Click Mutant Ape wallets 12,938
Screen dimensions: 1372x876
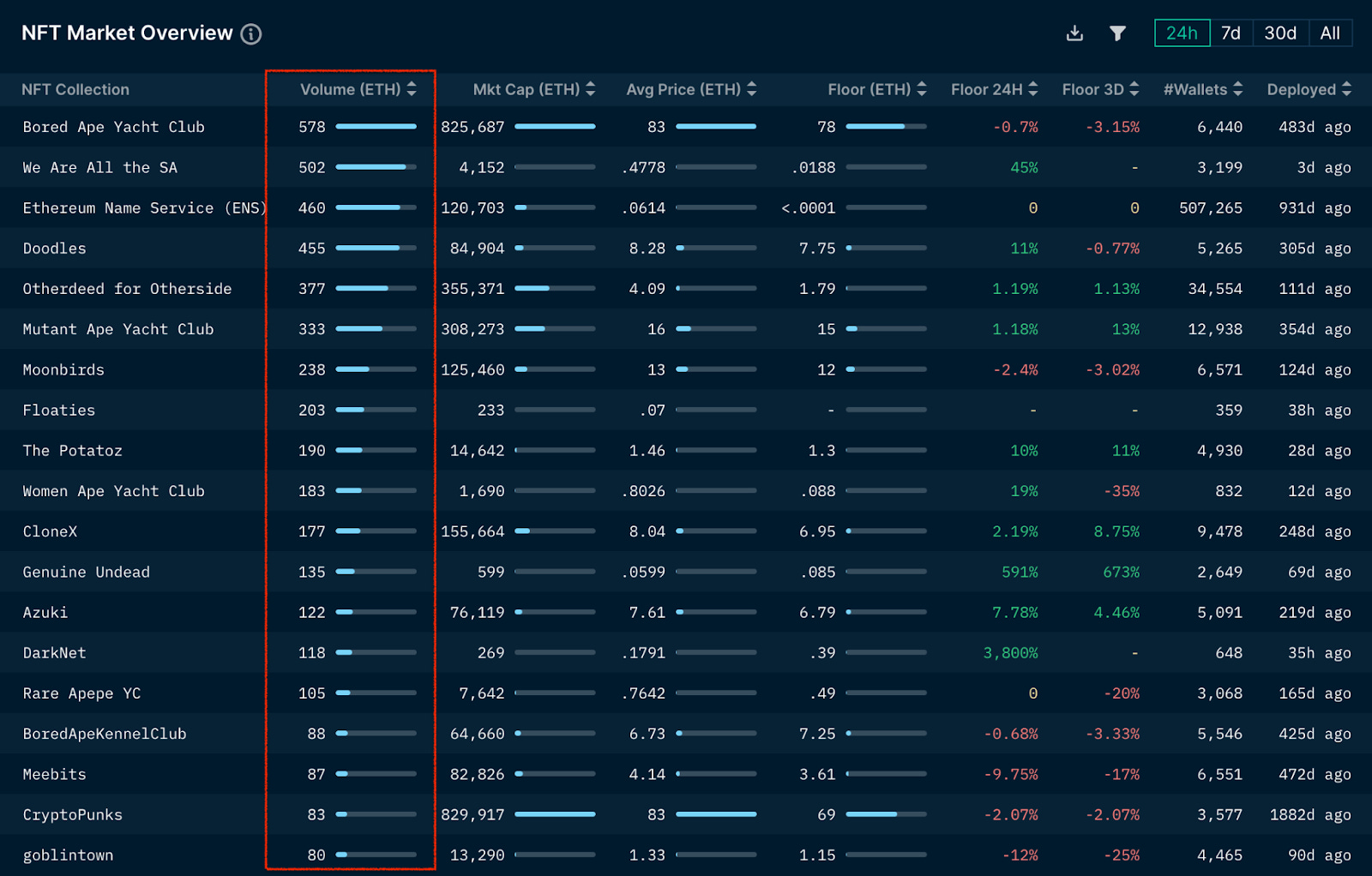(x=1215, y=329)
